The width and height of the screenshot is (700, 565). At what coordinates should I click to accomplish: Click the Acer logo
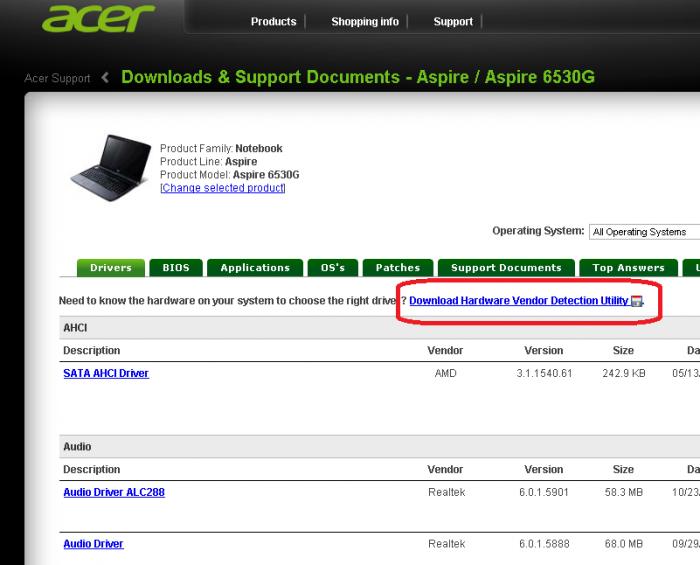point(98,18)
